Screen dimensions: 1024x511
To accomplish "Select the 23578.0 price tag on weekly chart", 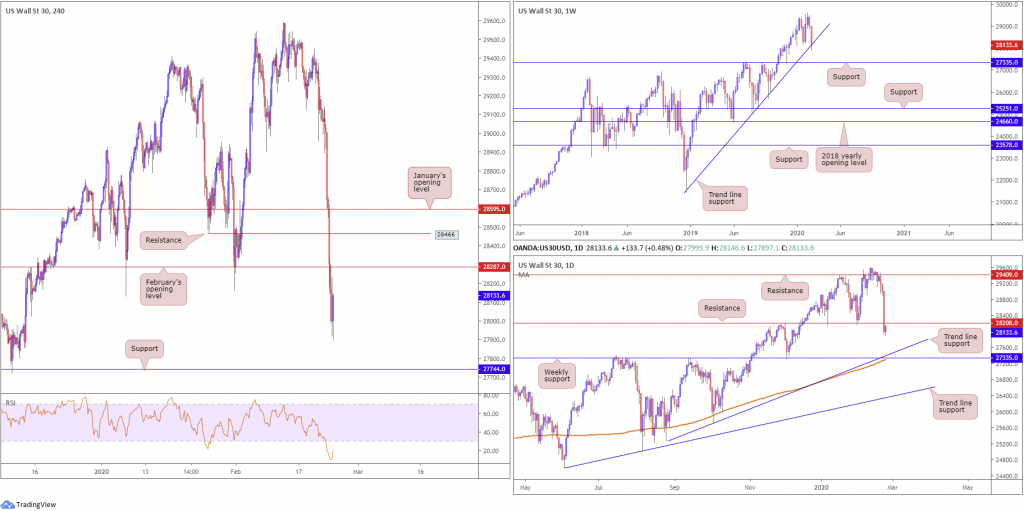I will tap(1005, 145).
